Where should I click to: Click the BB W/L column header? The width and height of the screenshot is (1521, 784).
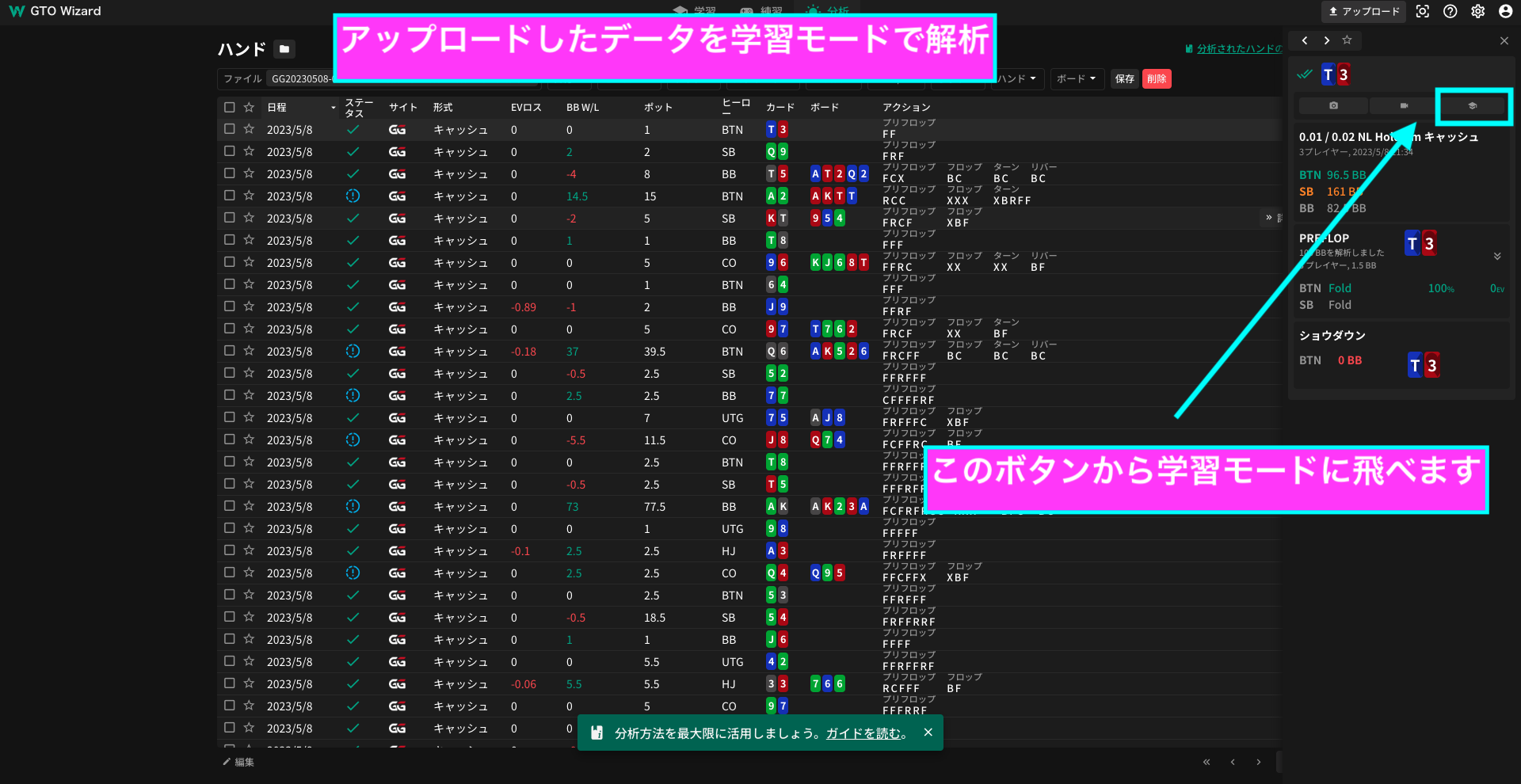(x=583, y=107)
